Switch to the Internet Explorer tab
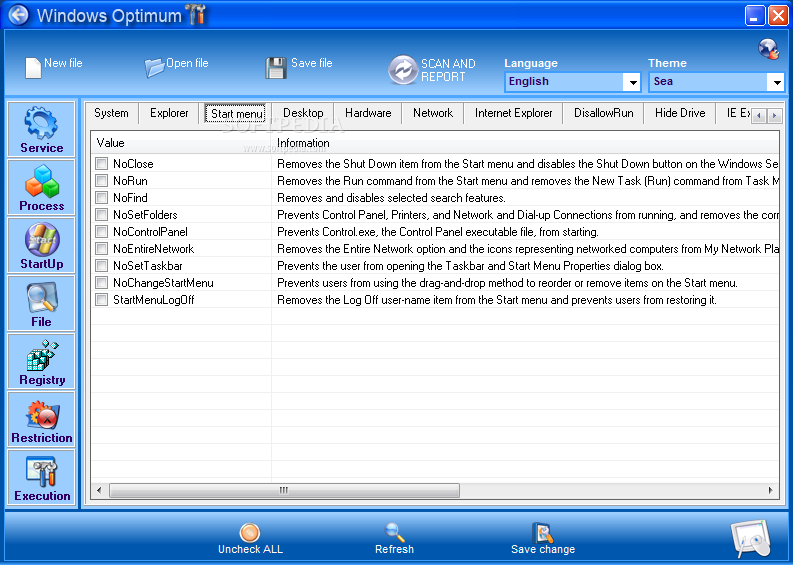 tap(513, 113)
